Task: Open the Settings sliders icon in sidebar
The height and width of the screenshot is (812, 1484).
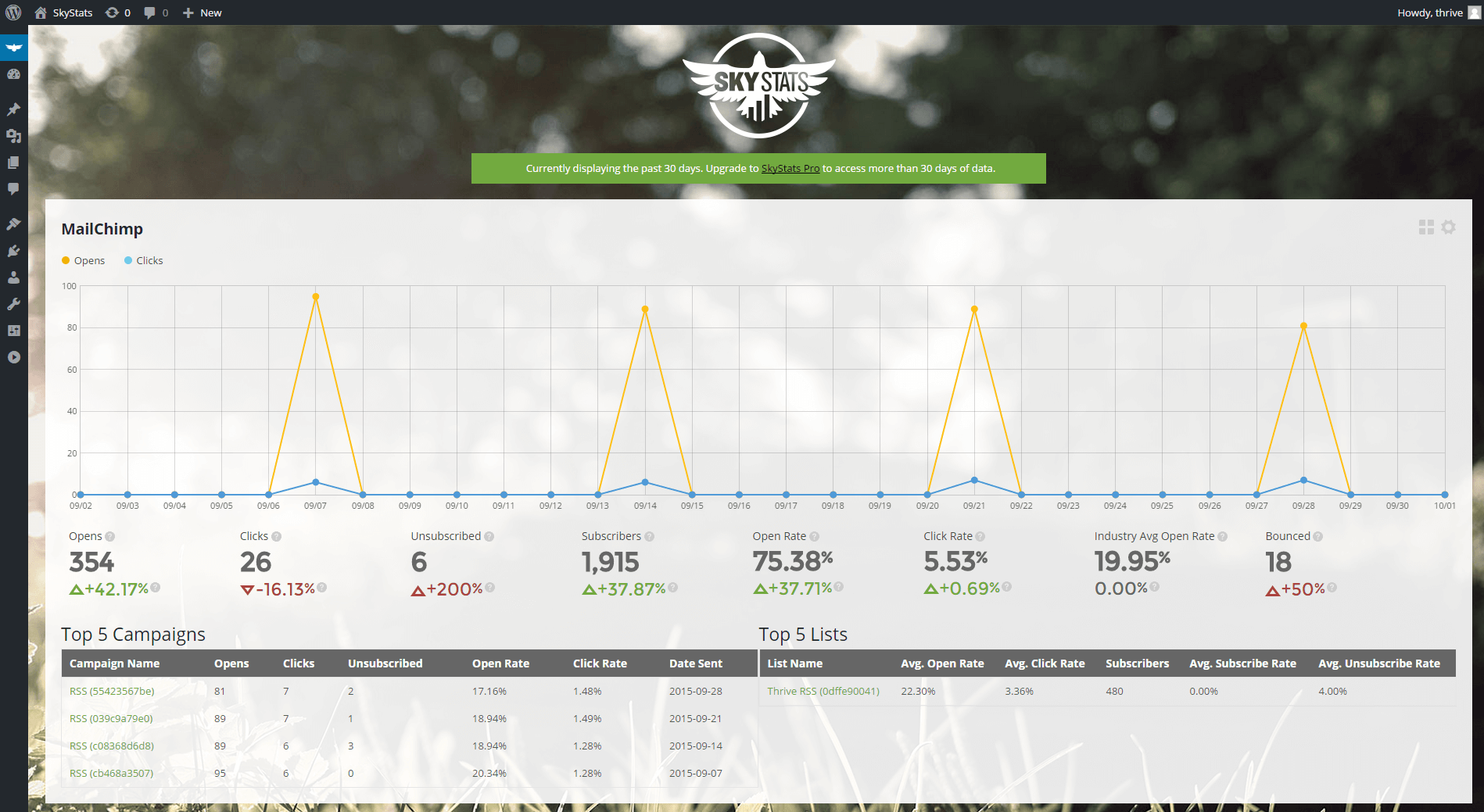Action: point(13,331)
